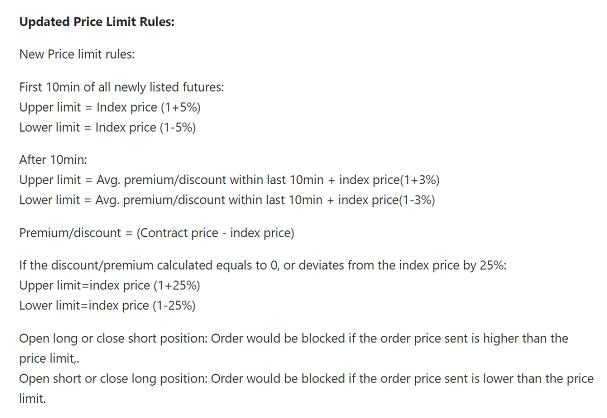The height and width of the screenshot is (418, 607).
Task: Click the word 'futures:' in the text
Action: pyautogui.click(x=200, y=87)
